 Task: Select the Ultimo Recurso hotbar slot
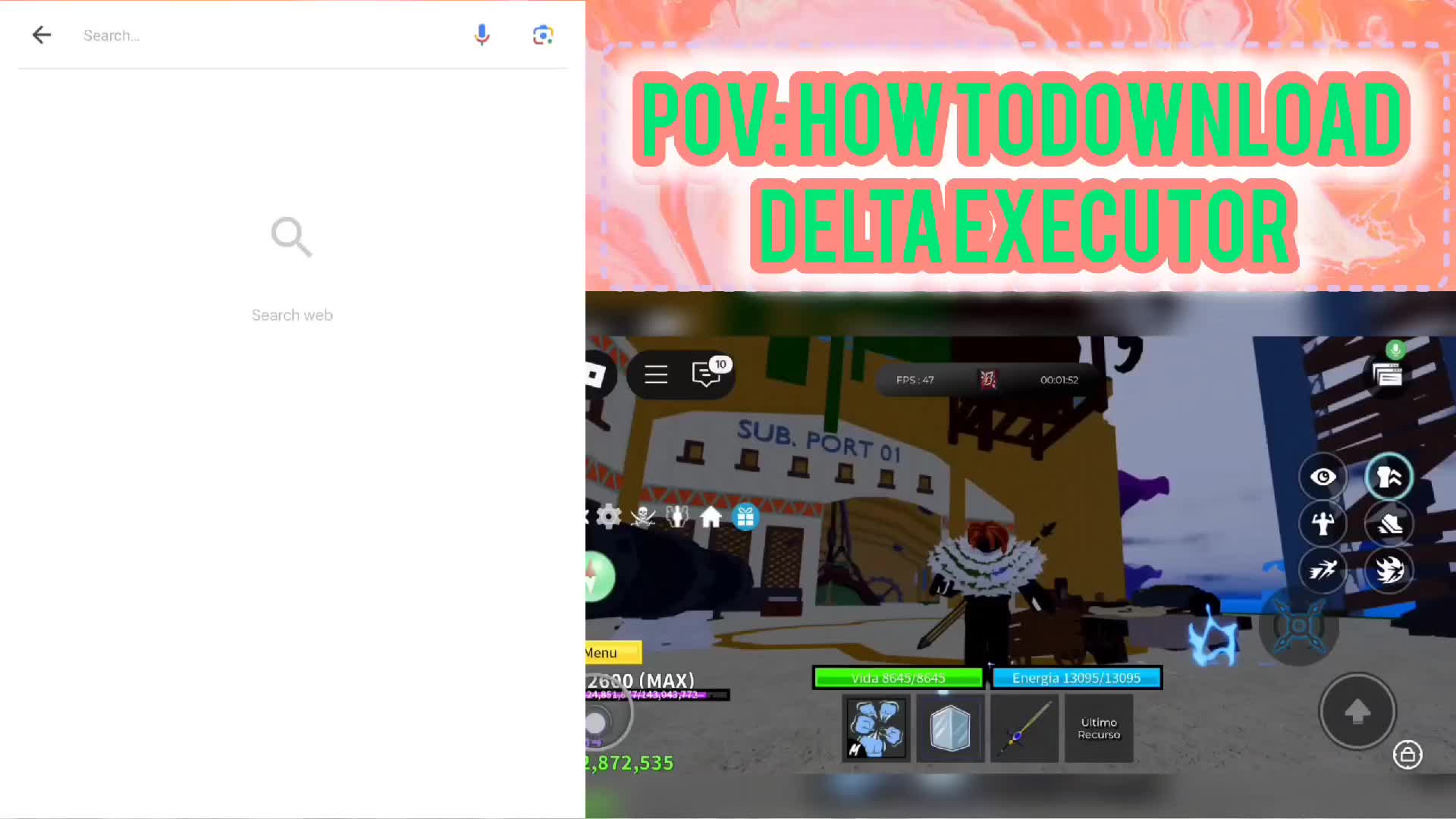click(1097, 728)
